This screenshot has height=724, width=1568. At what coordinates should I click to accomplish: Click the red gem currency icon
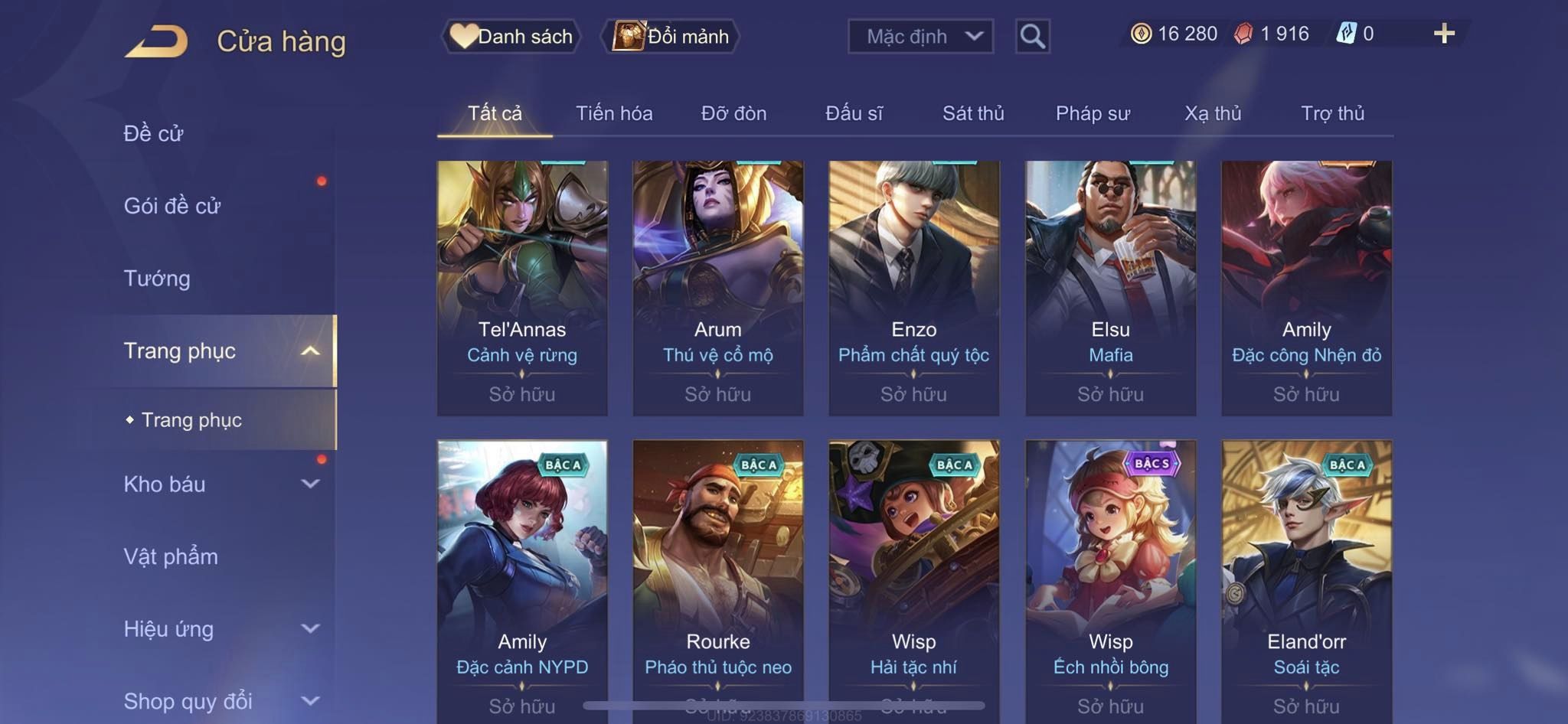coord(1243,34)
